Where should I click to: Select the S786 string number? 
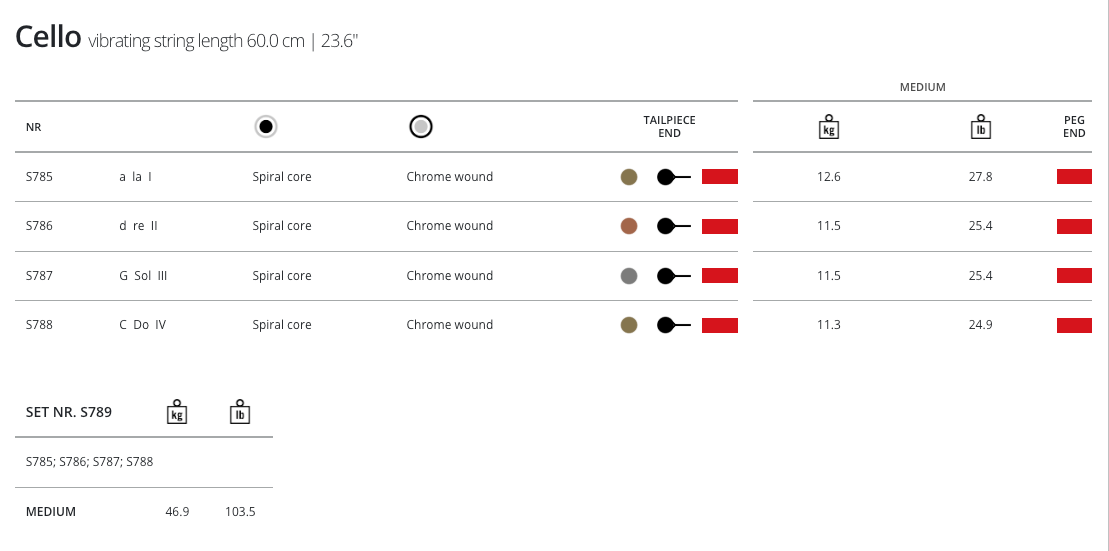pos(40,226)
